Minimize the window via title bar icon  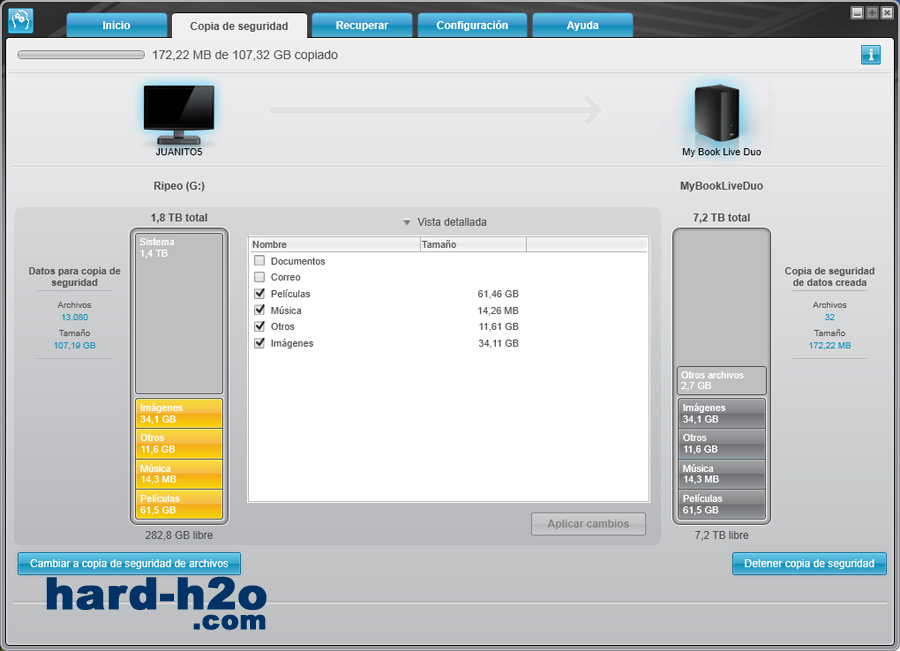(857, 13)
